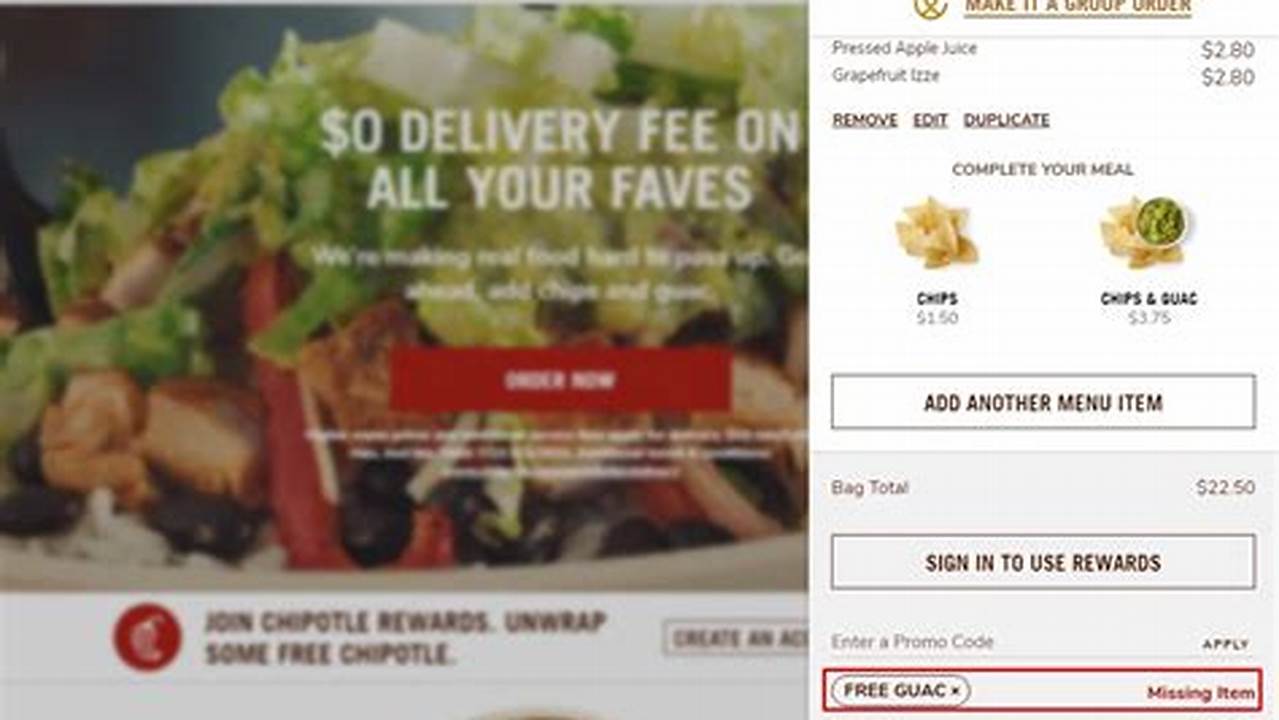Apply the entered promo code

pyautogui.click(x=1225, y=645)
